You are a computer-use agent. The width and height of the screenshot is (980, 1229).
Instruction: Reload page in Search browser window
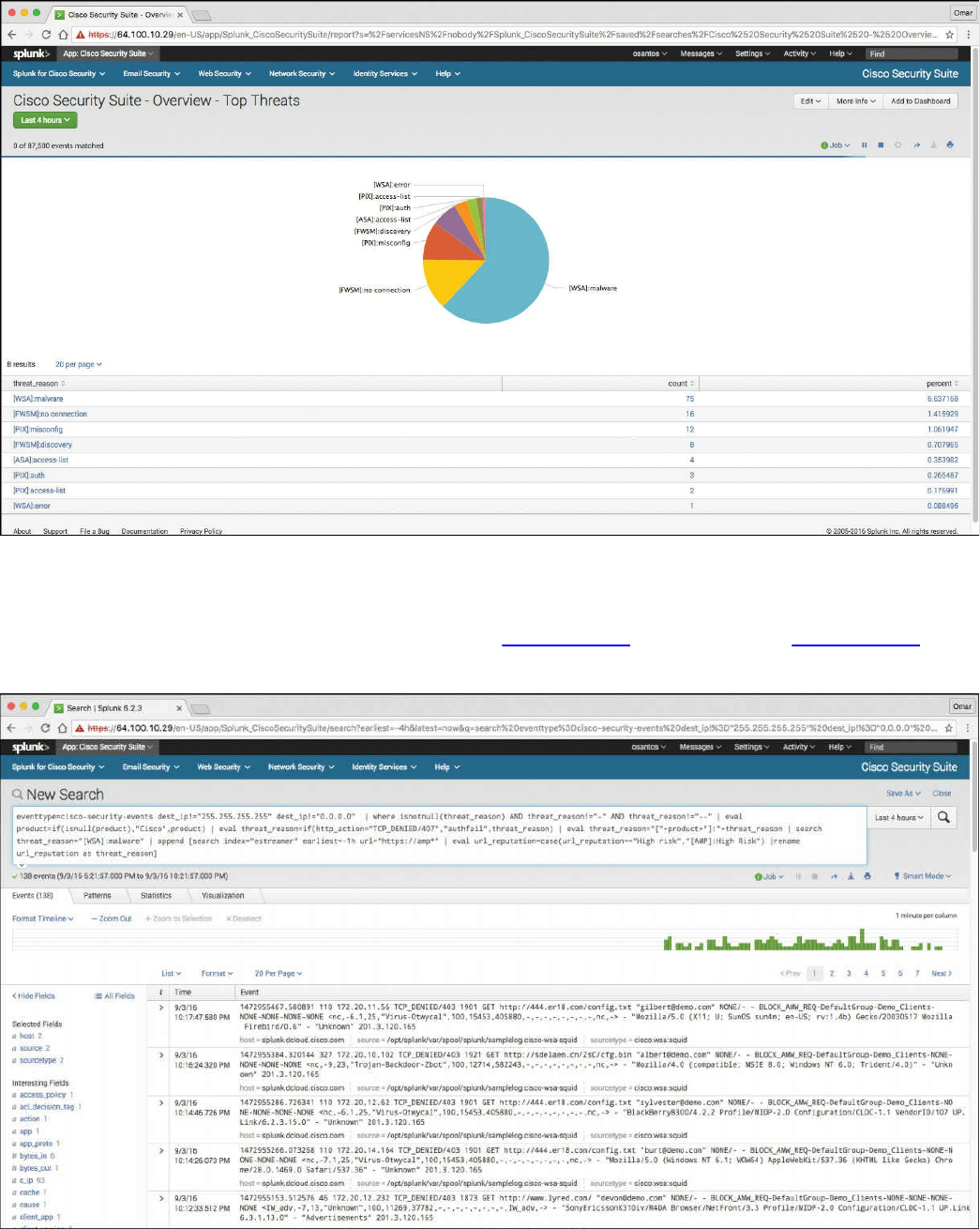coord(45,727)
